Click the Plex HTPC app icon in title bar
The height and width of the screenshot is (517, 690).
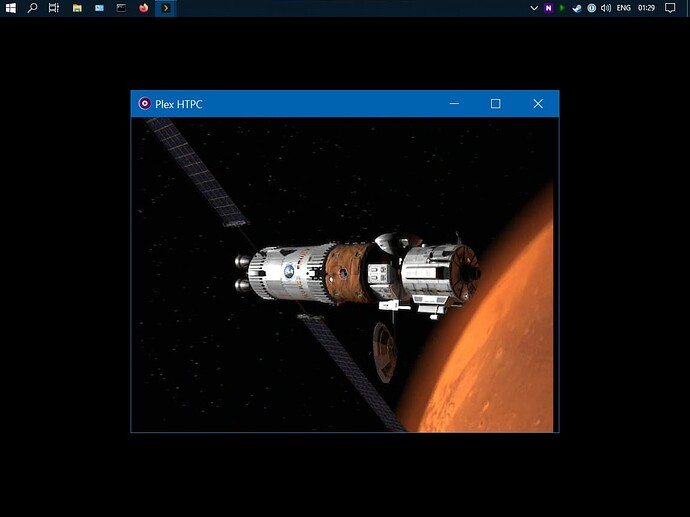coord(144,103)
